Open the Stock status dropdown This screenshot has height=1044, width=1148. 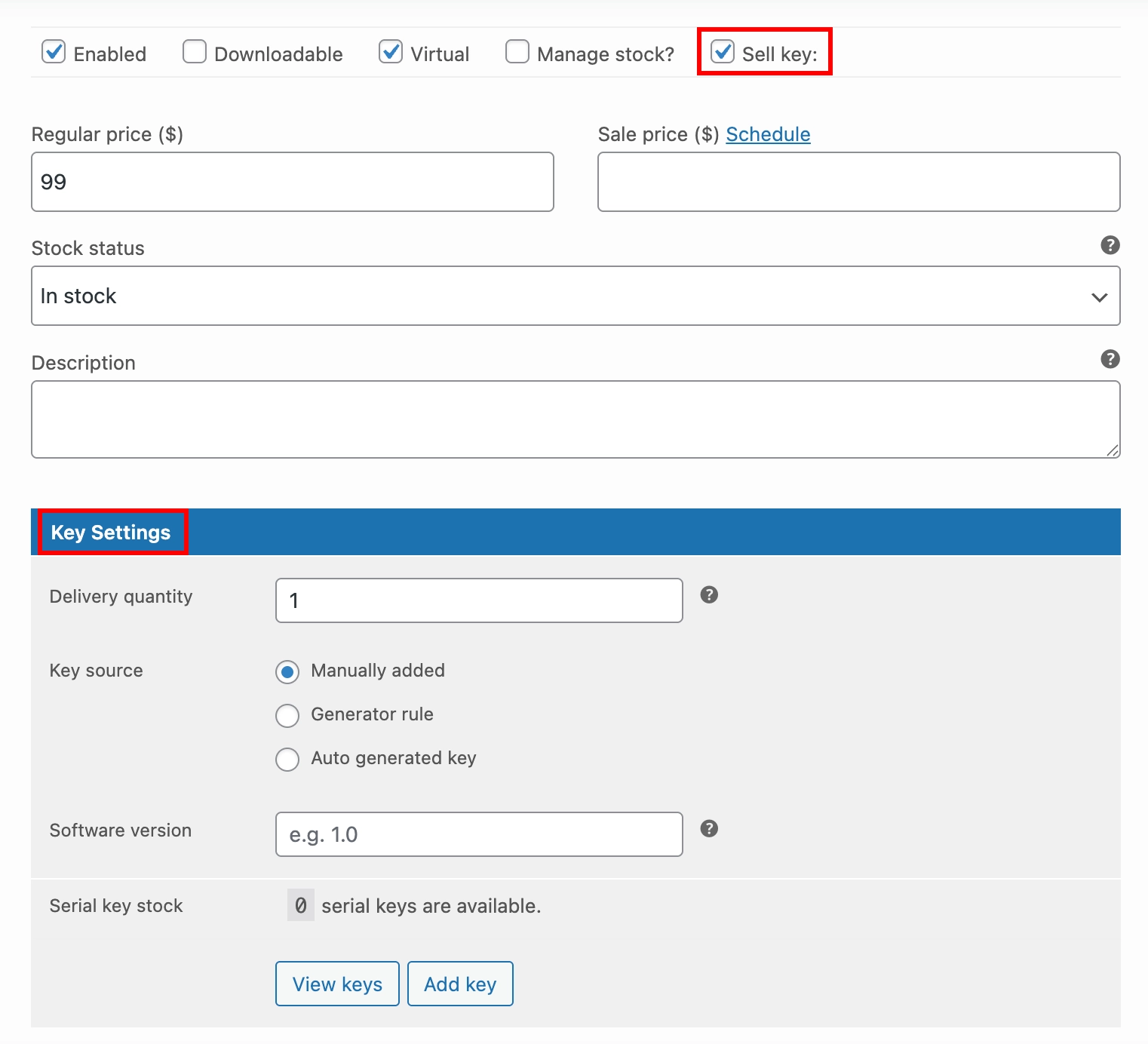576,296
